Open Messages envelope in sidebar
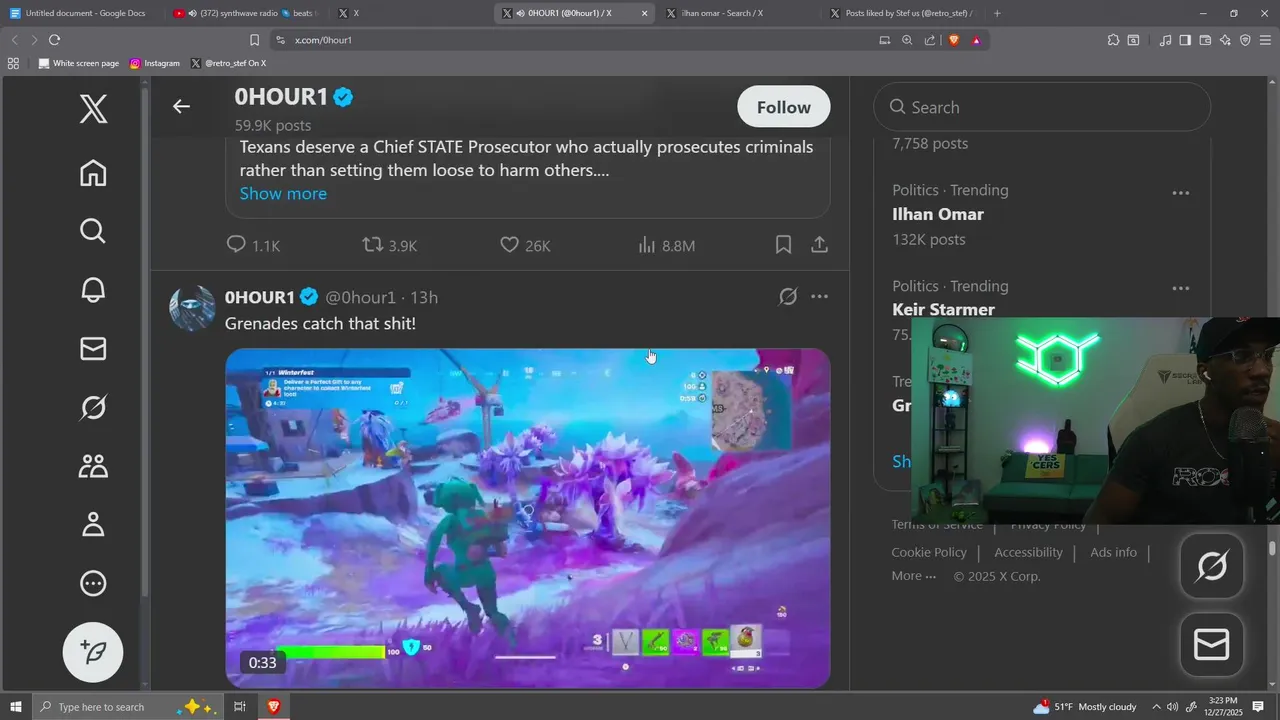 (x=93, y=348)
